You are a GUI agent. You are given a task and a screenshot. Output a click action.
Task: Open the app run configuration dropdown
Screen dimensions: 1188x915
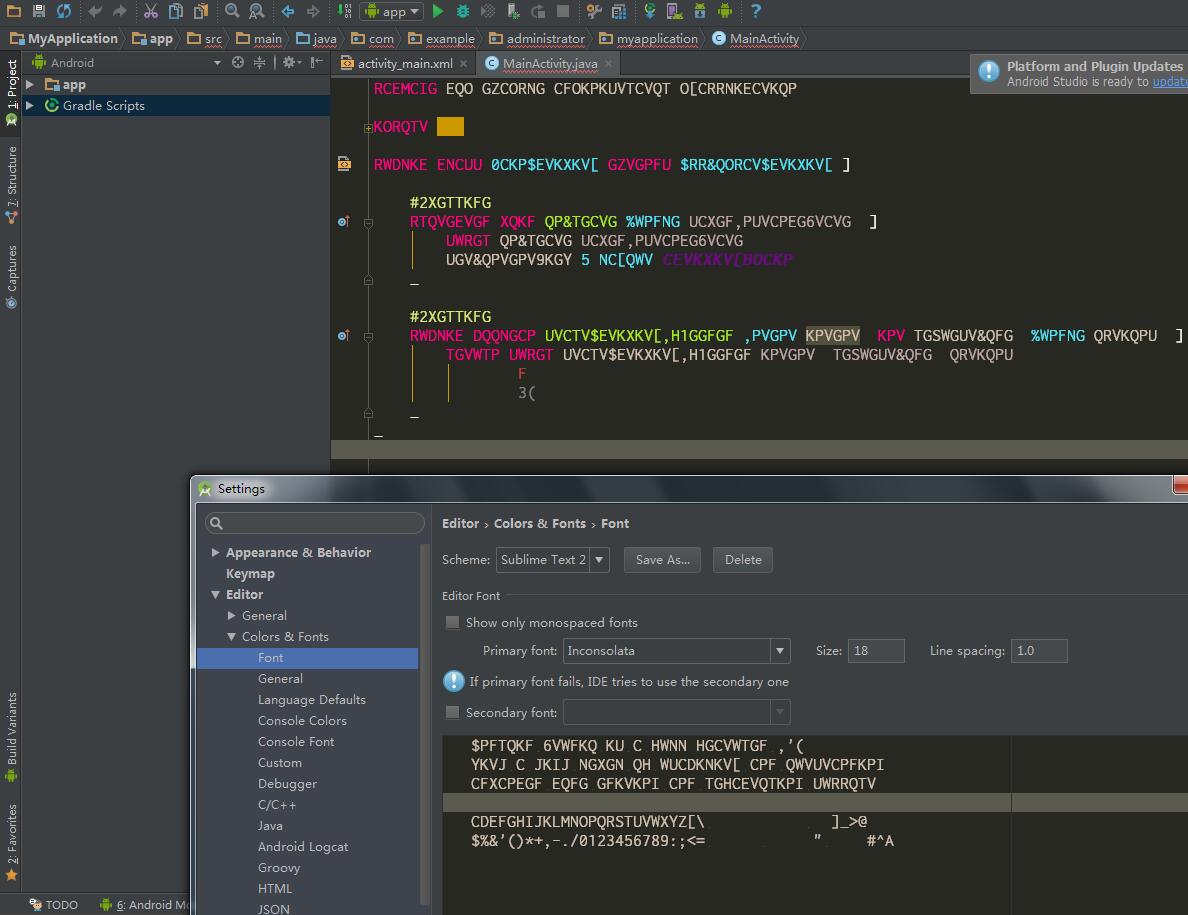coord(392,11)
